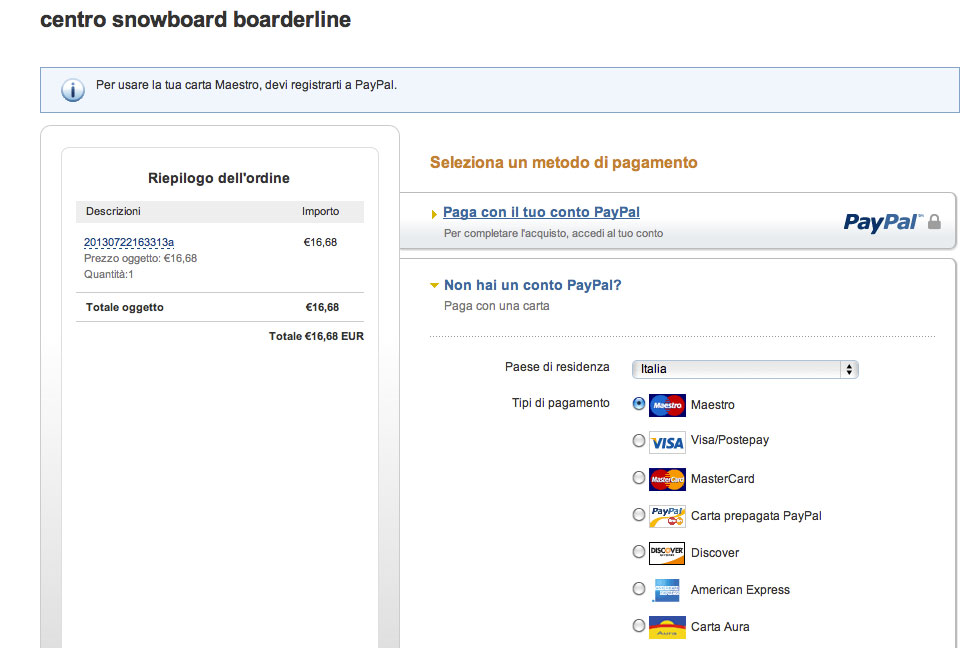Click the Descrizioni column header

(113, 212)
